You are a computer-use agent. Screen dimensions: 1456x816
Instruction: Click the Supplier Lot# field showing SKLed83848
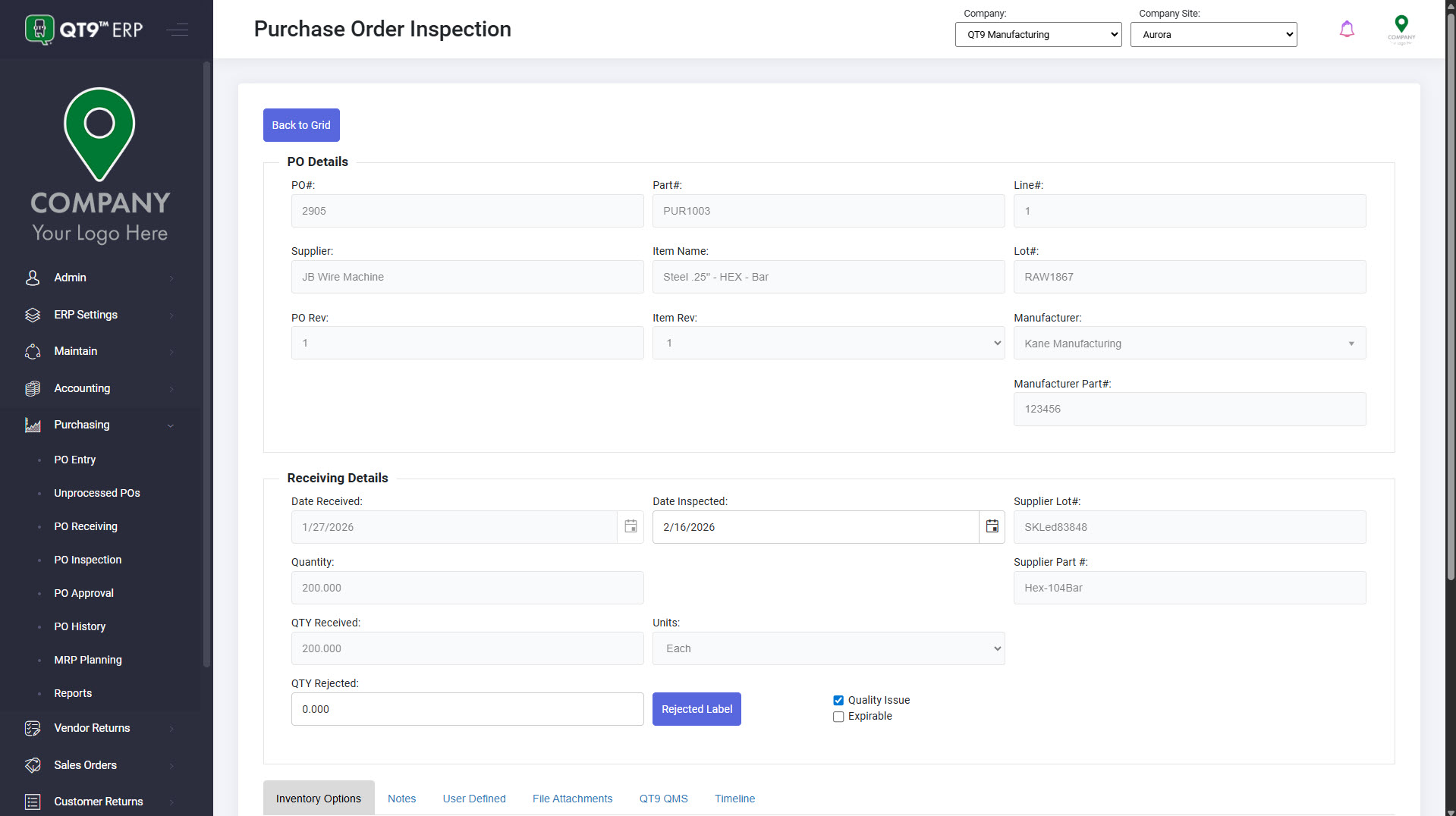pyautogui.click(x=1190, y=527)
